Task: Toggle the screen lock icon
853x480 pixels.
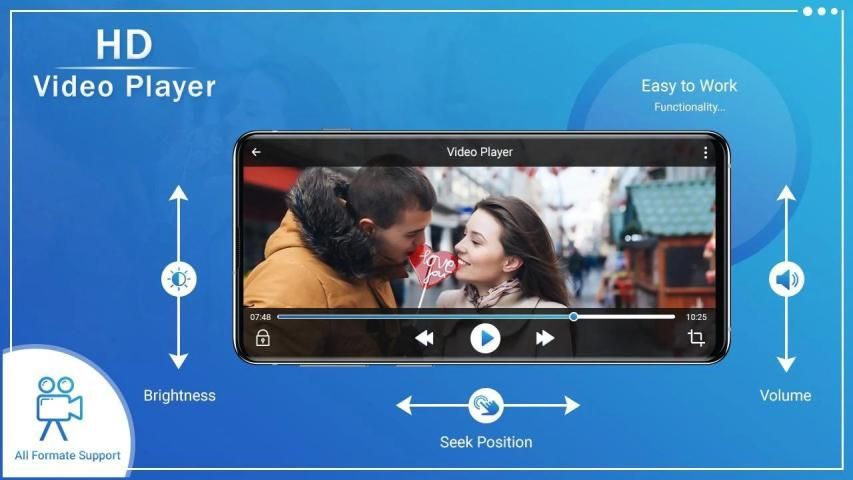Action: pyautogui.click(x=262, y=338)
